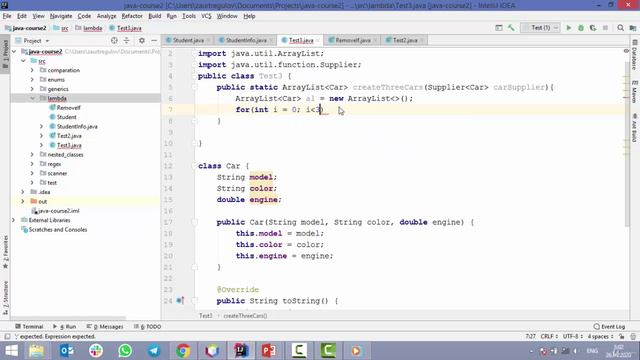640x360 pixels.
Task: Open the Ant Build side tool window
Action: pyautogui.click(x=635, y=128)
